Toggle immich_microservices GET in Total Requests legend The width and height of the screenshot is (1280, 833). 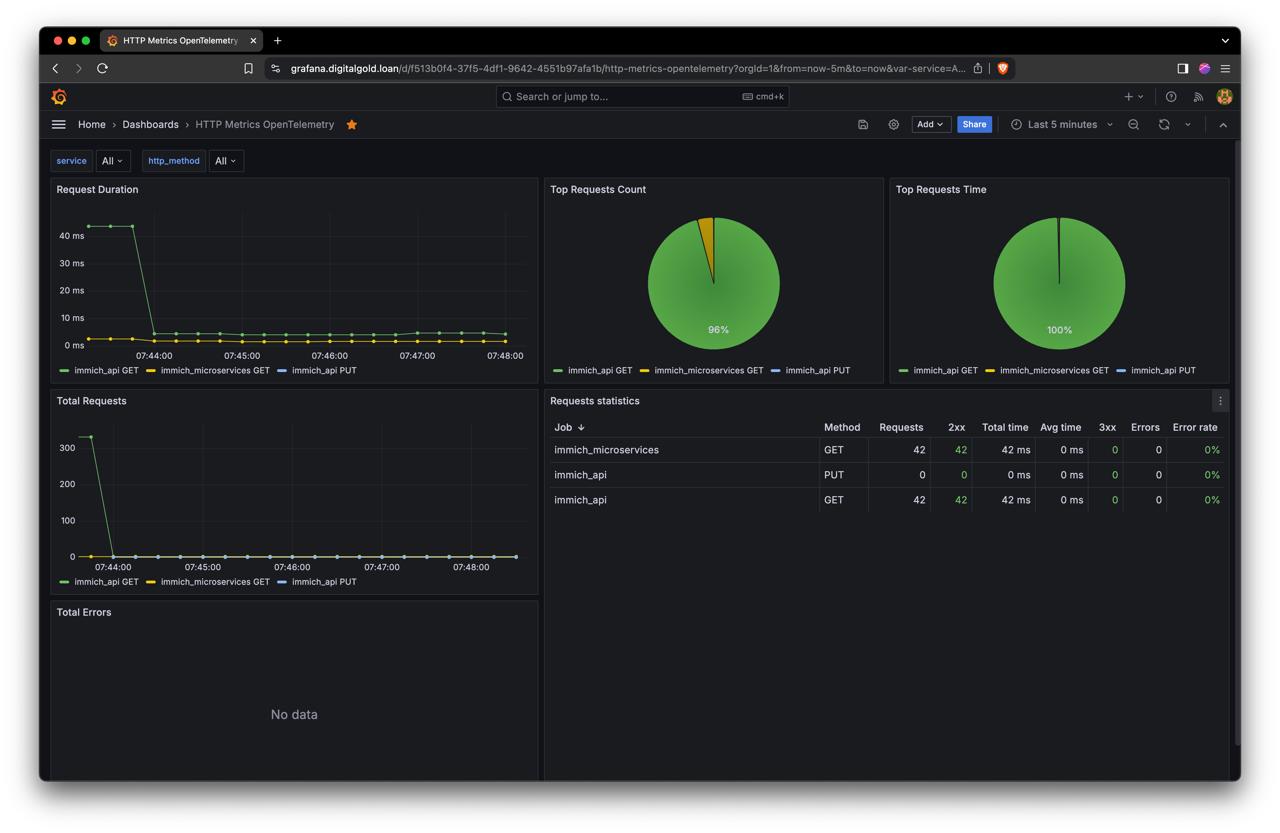pos(215,582)
